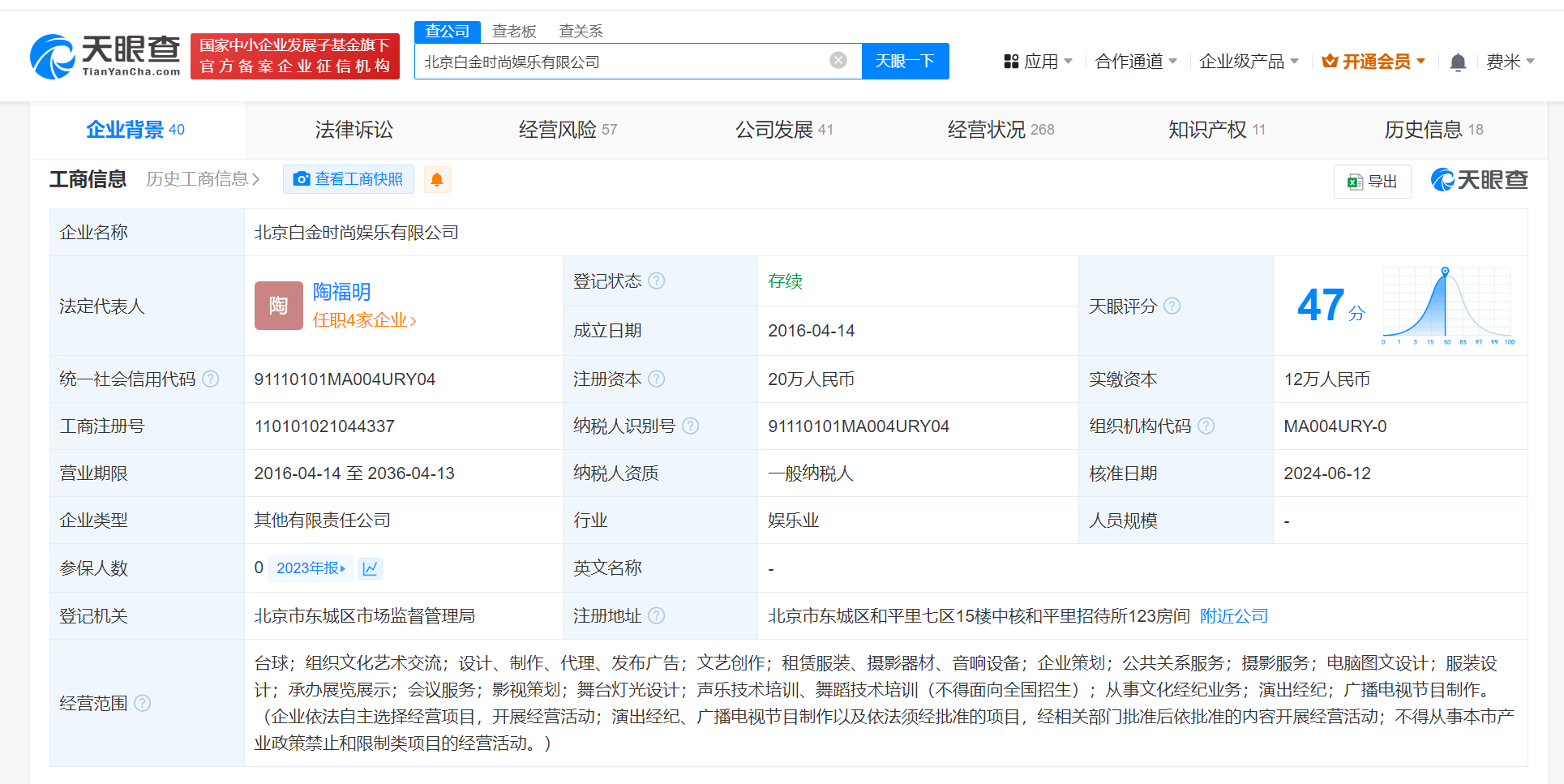Click 北京市东城区市场监督管理局 registrar value

(364, 616)
